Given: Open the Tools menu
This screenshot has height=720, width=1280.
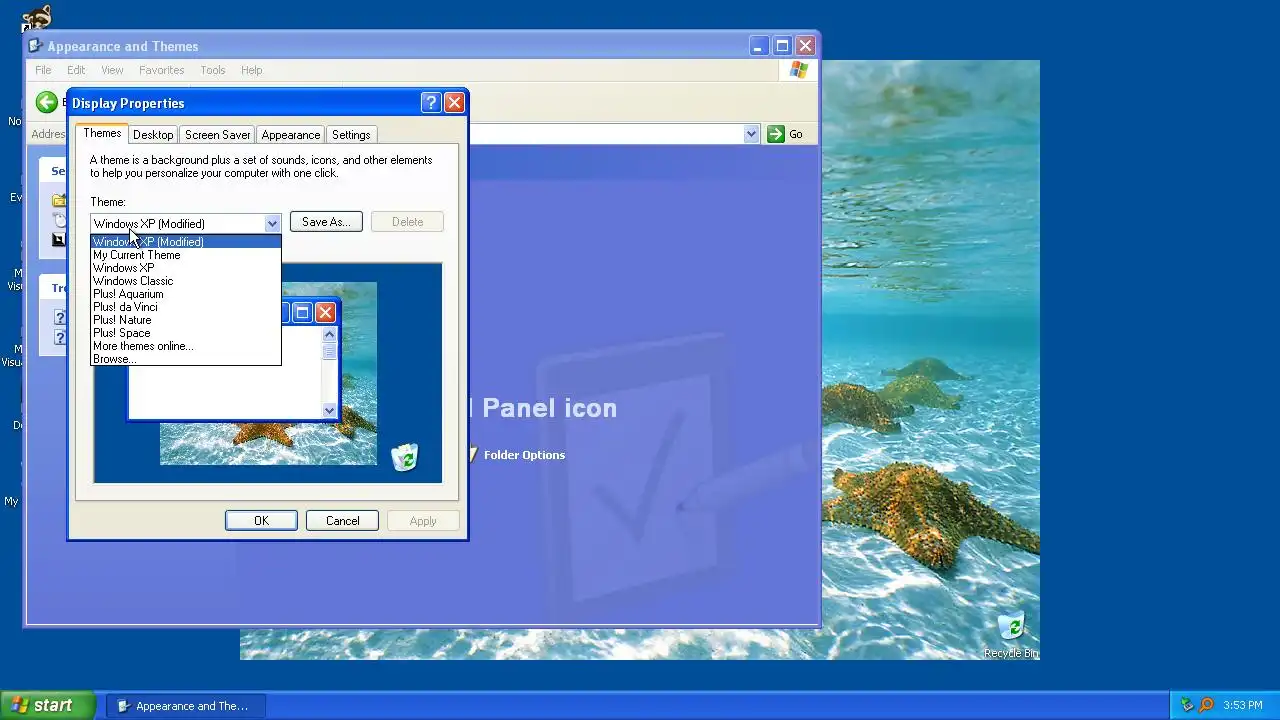Looking at the screenshot, I should click(x=213, y=70).
